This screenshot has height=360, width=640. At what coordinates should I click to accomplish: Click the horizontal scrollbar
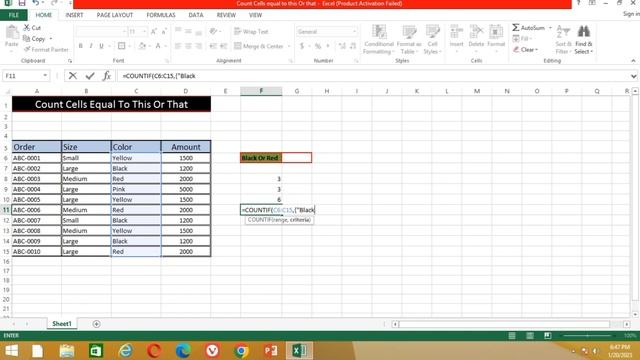click(504, 324)
